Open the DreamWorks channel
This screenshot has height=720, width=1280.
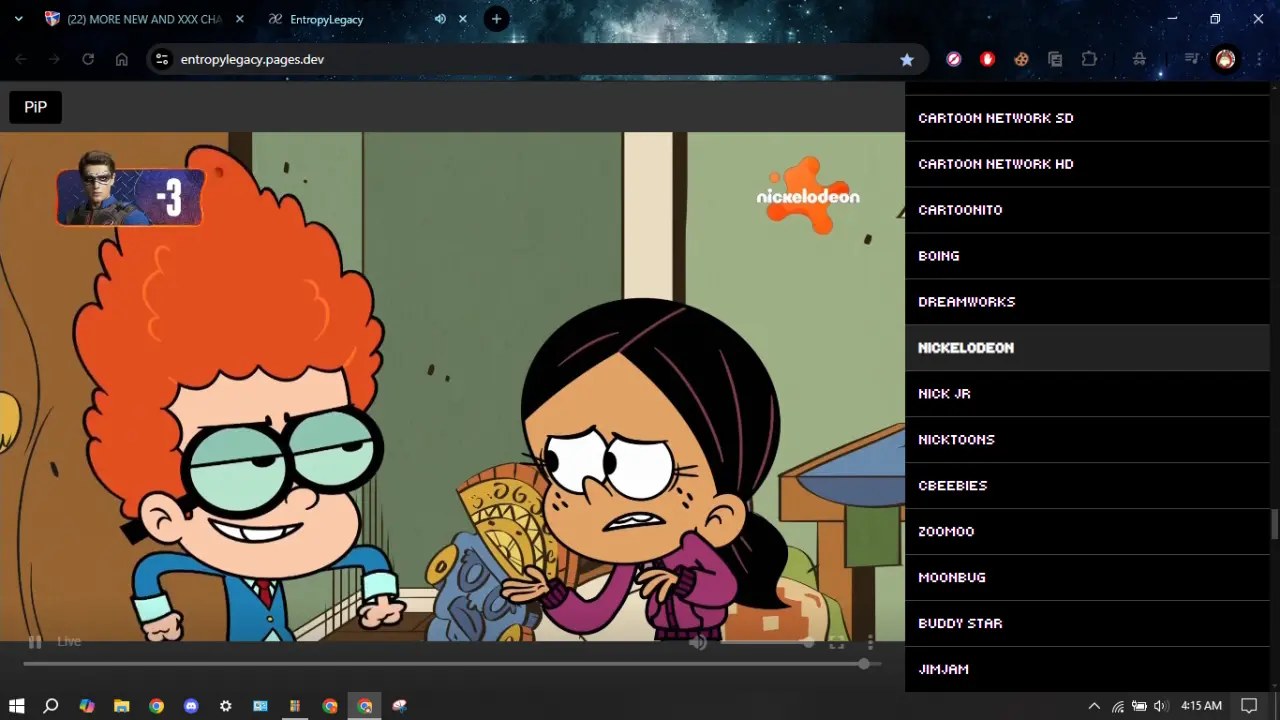coord(1087,302)
